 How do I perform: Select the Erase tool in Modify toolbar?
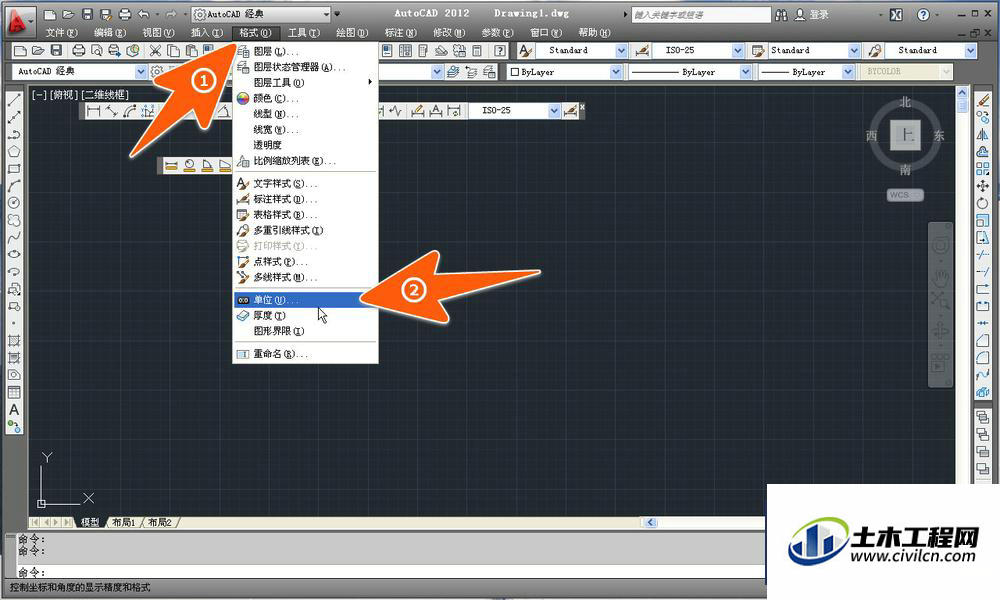point(983,100)
